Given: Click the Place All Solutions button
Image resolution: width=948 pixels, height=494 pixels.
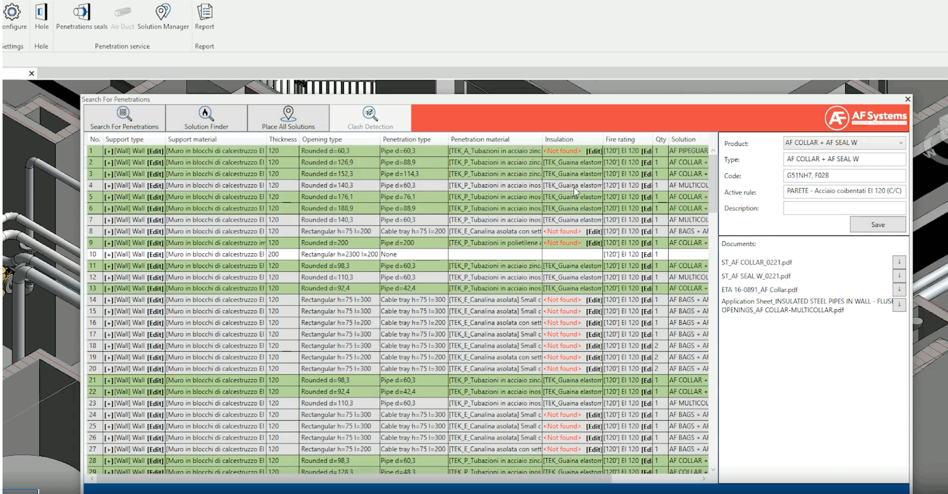Looking at the screenshot, I should pyautogui.click(x=288, y=118).
